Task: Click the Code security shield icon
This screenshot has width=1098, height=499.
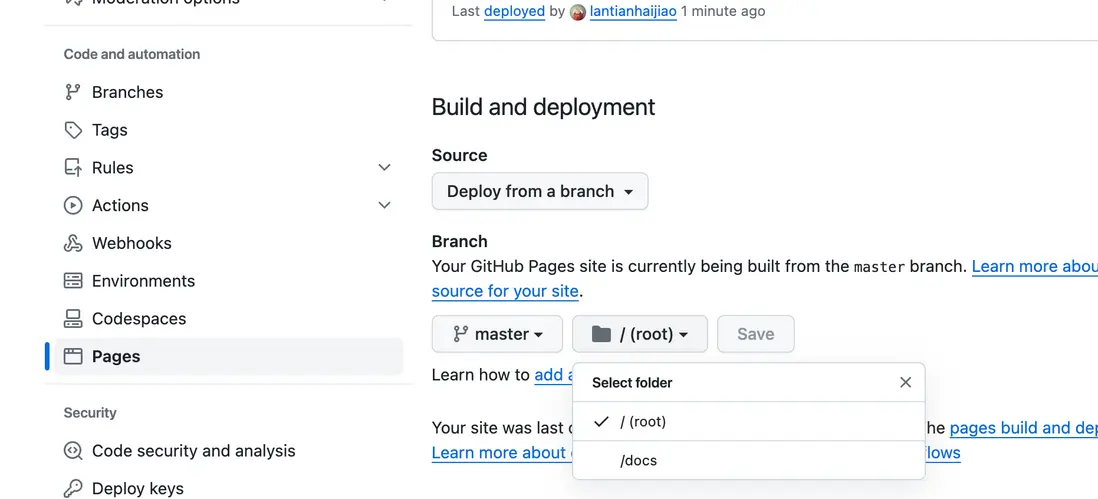Action: click(x=73, y=451)
